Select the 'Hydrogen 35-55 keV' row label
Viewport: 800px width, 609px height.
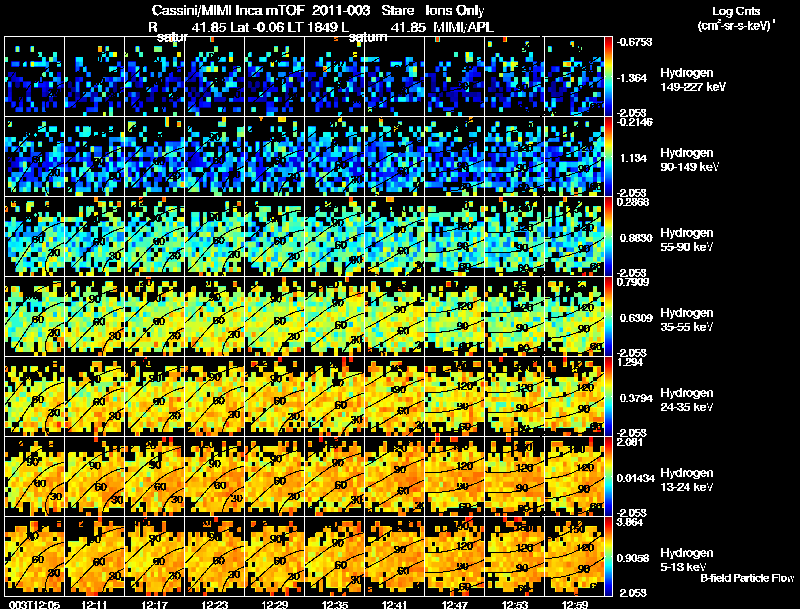tap(686, 320)
